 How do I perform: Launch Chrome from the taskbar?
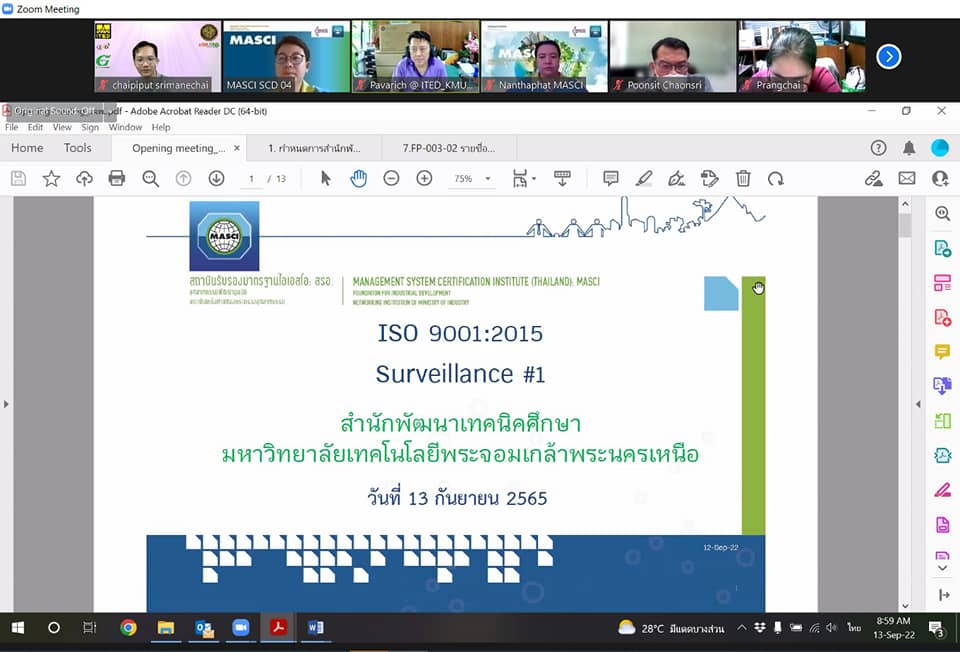tap(129, 628)
